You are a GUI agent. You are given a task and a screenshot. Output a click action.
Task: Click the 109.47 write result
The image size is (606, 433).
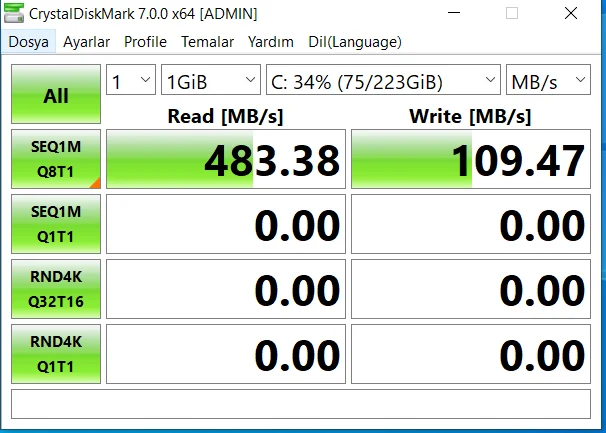tap(471, 159)
